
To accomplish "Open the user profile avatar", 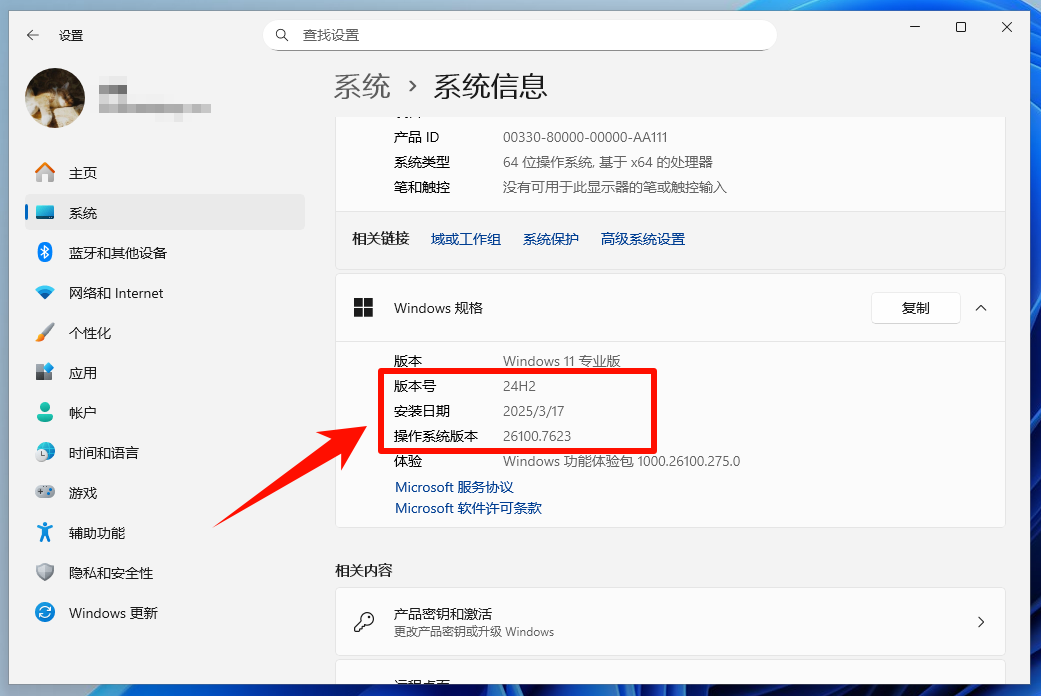I will point(55,98).
